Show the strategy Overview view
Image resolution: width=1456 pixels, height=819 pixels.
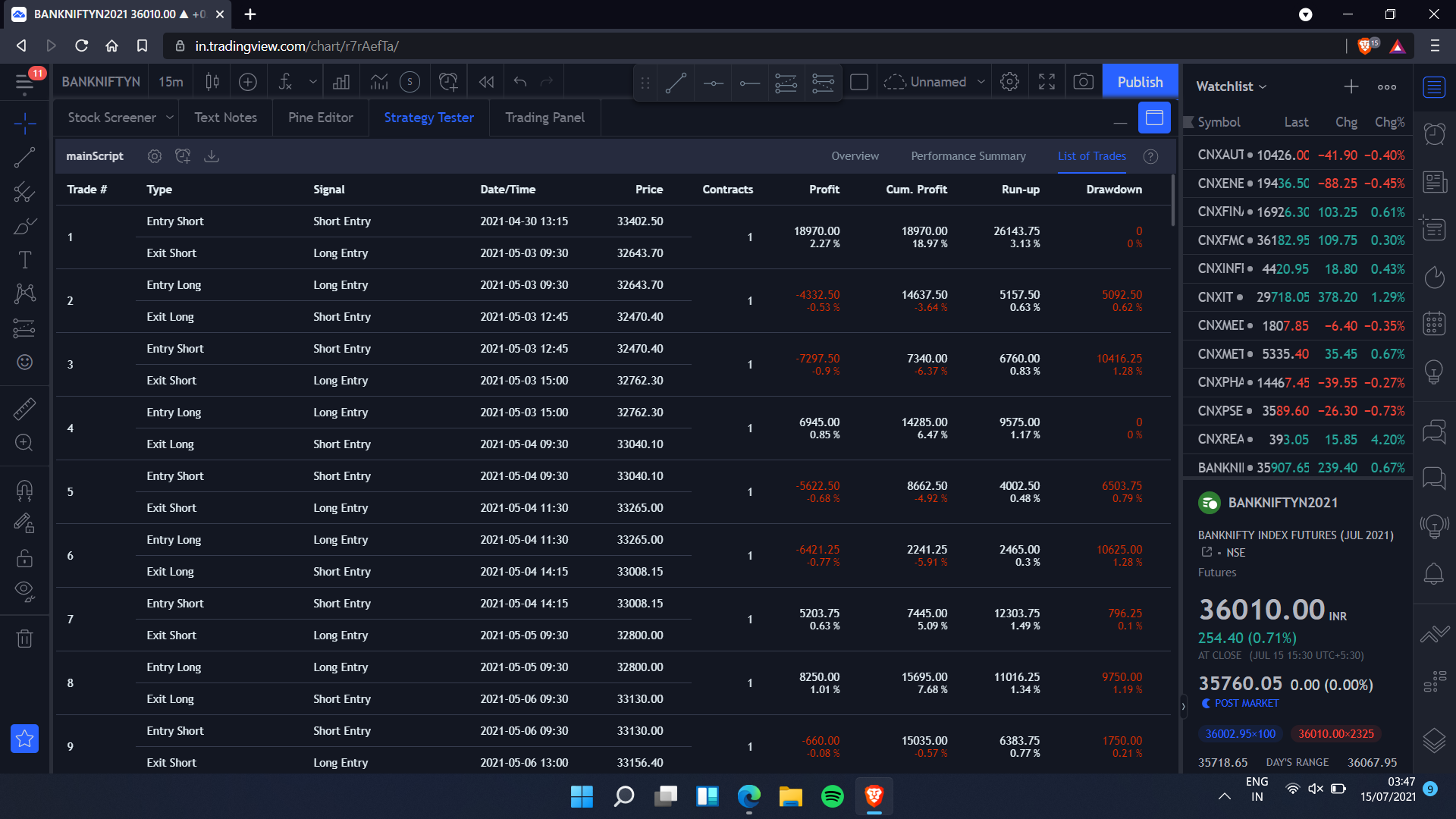tap(855, 156)
